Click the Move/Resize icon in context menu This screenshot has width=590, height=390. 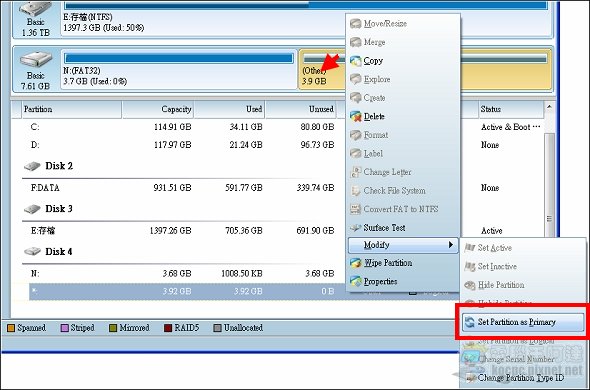[356, 24]
